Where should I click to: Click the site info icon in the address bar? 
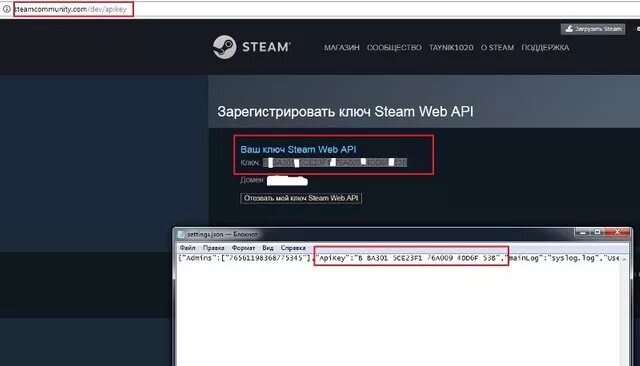[7, 9]
